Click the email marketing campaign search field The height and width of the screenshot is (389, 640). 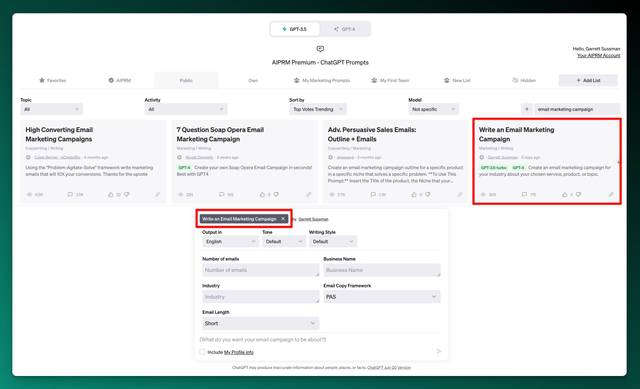[577, 109]
